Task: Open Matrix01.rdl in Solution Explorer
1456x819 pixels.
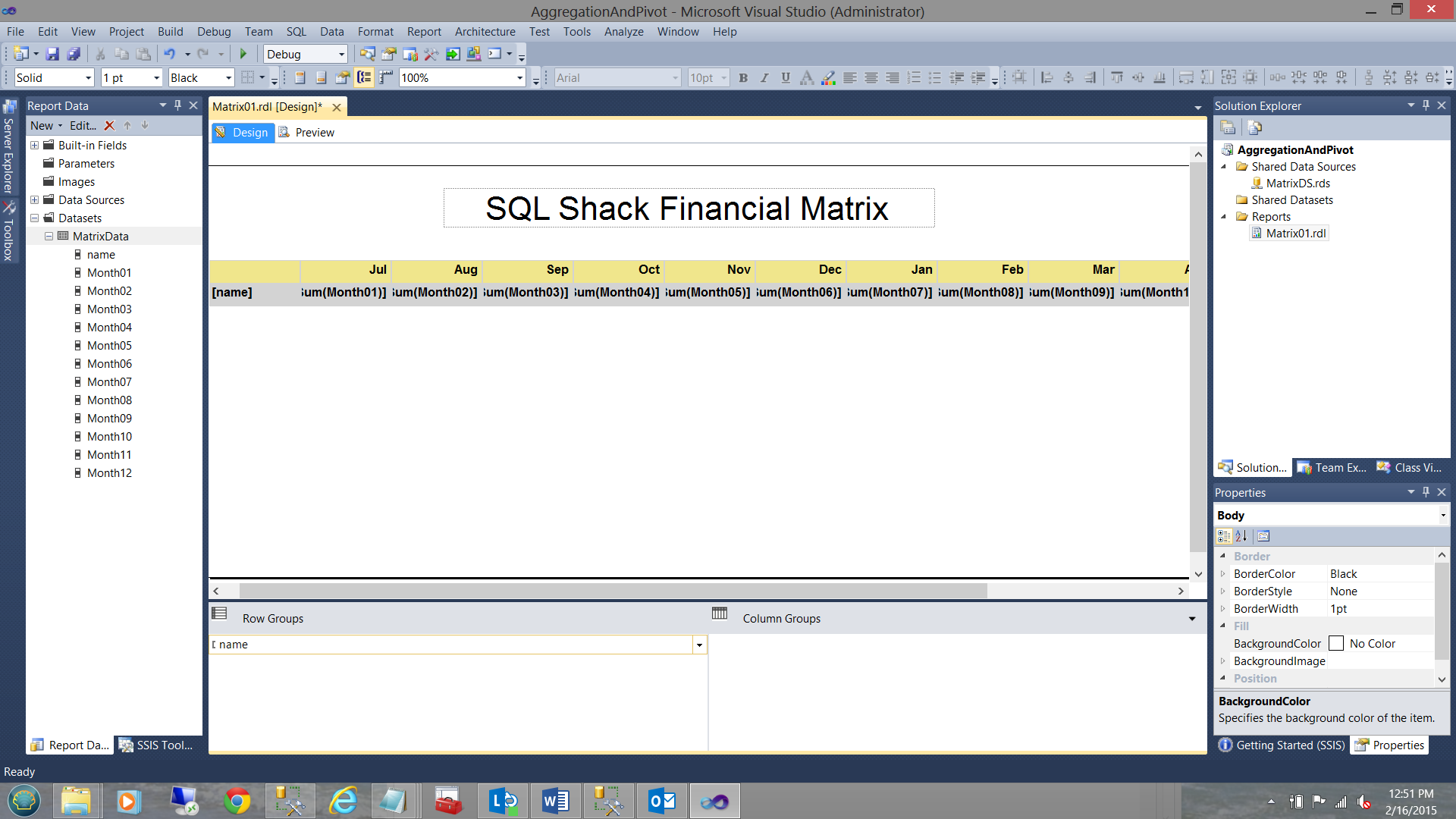Action: [1295, 234]
